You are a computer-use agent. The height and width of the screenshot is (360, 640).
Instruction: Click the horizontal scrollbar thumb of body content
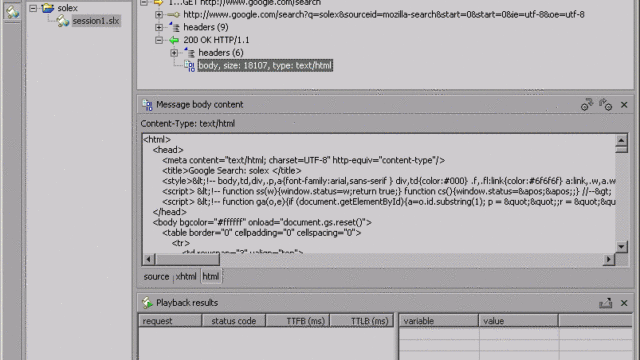point(188,259)
